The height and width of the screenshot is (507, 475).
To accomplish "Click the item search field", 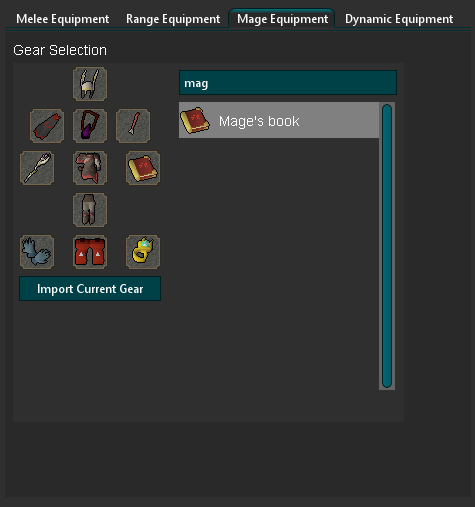I will tap(288, 83).
